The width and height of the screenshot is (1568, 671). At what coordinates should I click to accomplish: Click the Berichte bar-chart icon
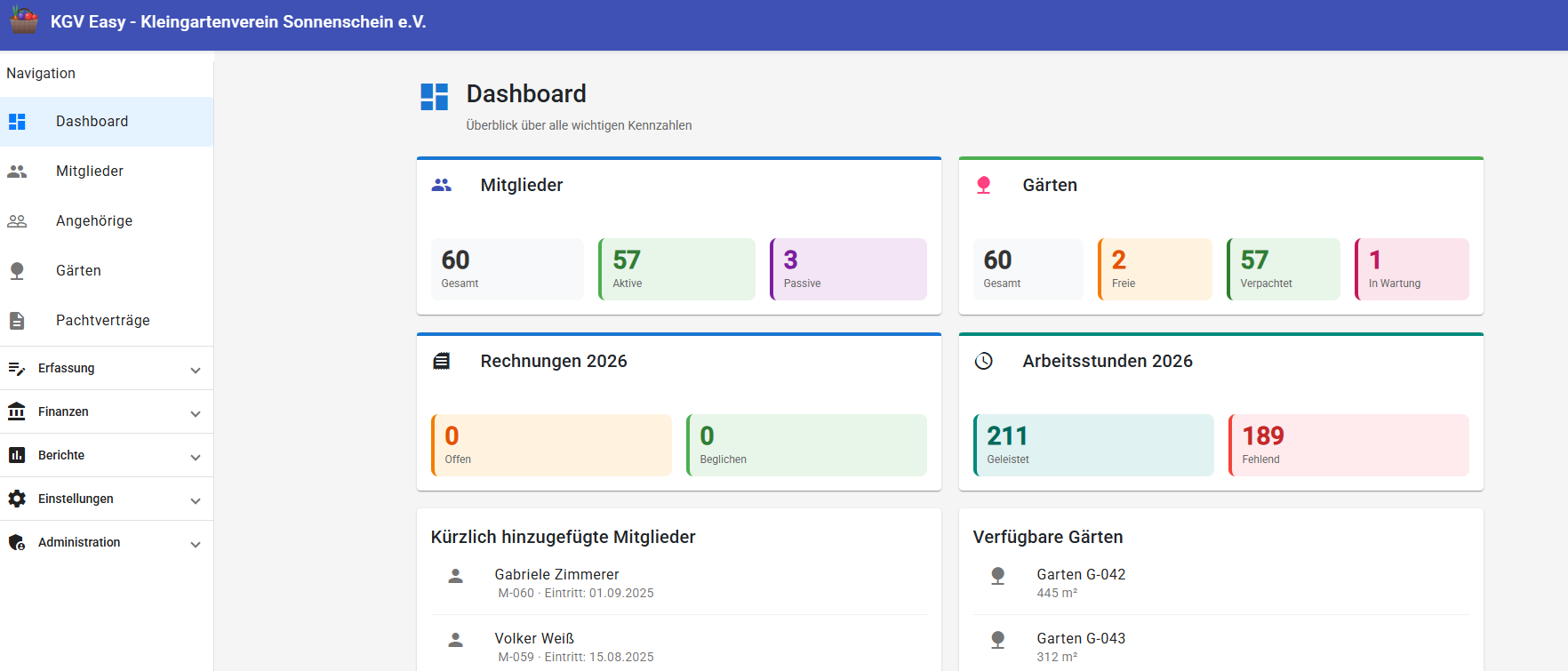(17, 455)
